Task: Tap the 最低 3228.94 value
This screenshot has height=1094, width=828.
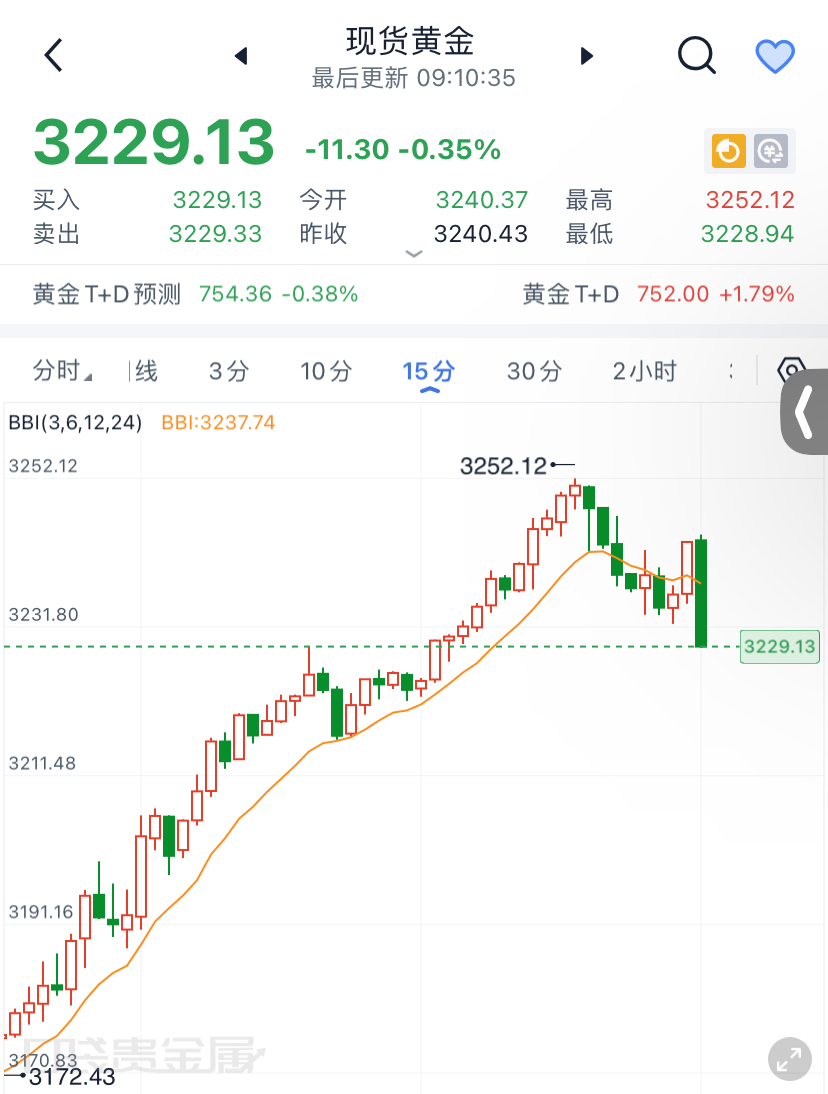Action: click(748, 234)
